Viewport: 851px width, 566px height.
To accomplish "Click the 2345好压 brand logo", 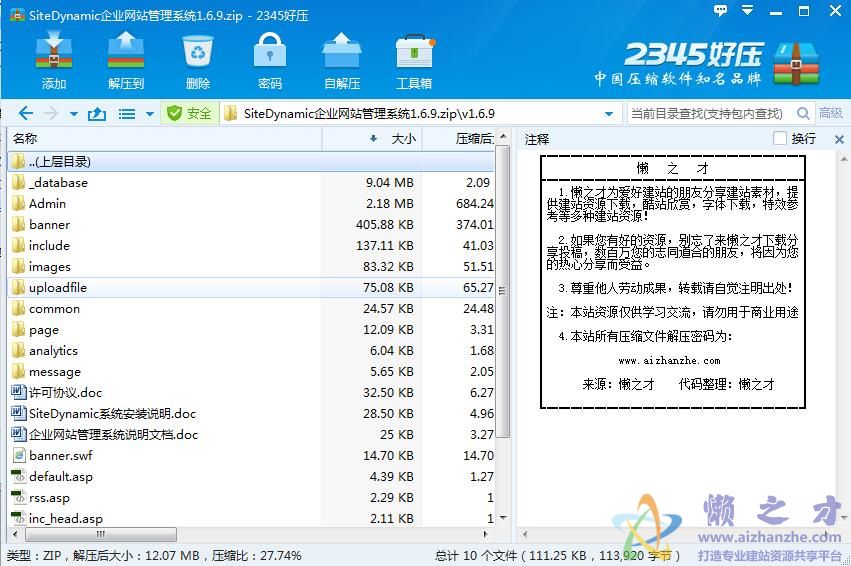I will coord(706,63).
